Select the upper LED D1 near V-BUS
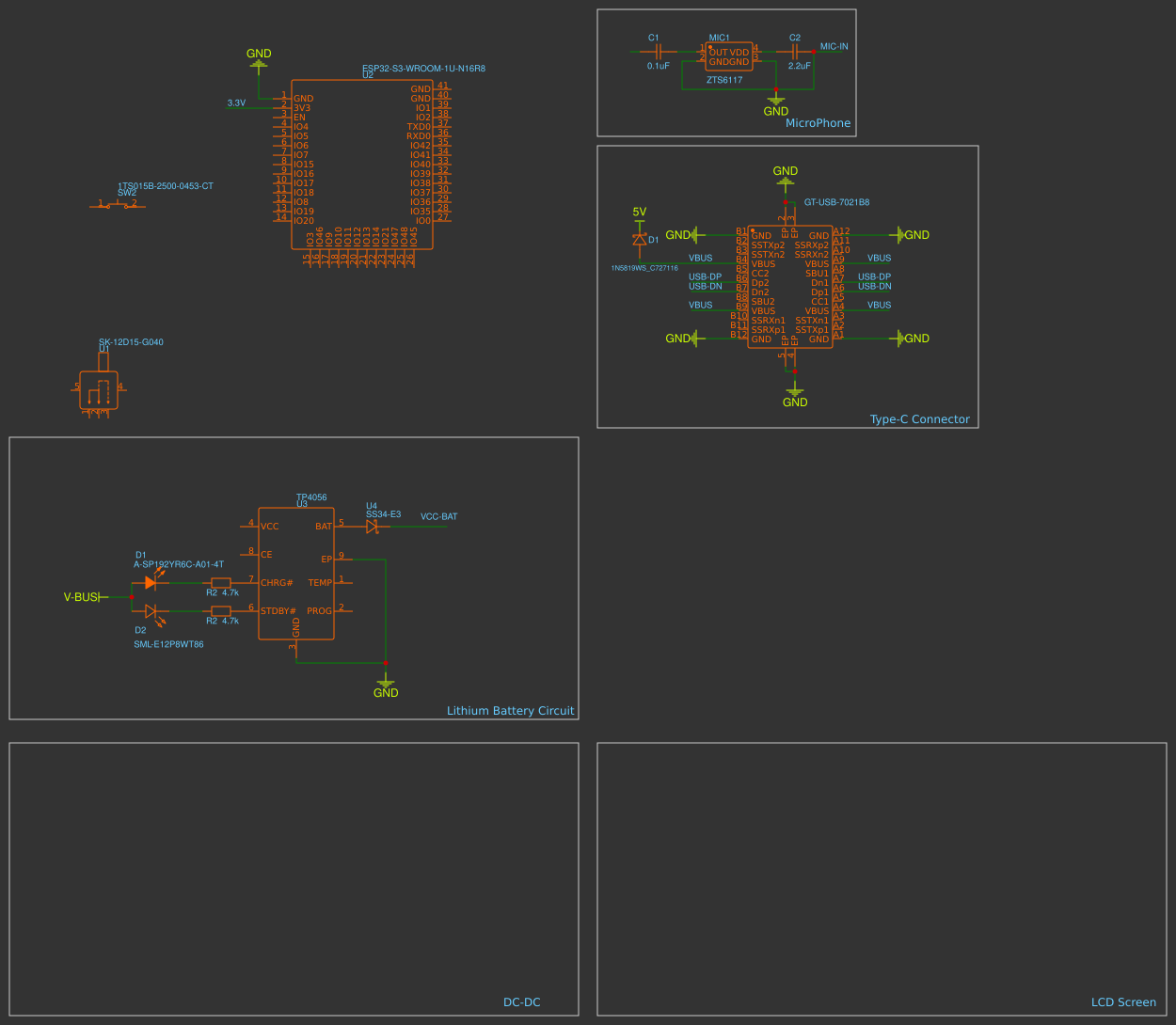This screenshot has height=1025, width=1176. pyautogui.click(x=151, y=583)
